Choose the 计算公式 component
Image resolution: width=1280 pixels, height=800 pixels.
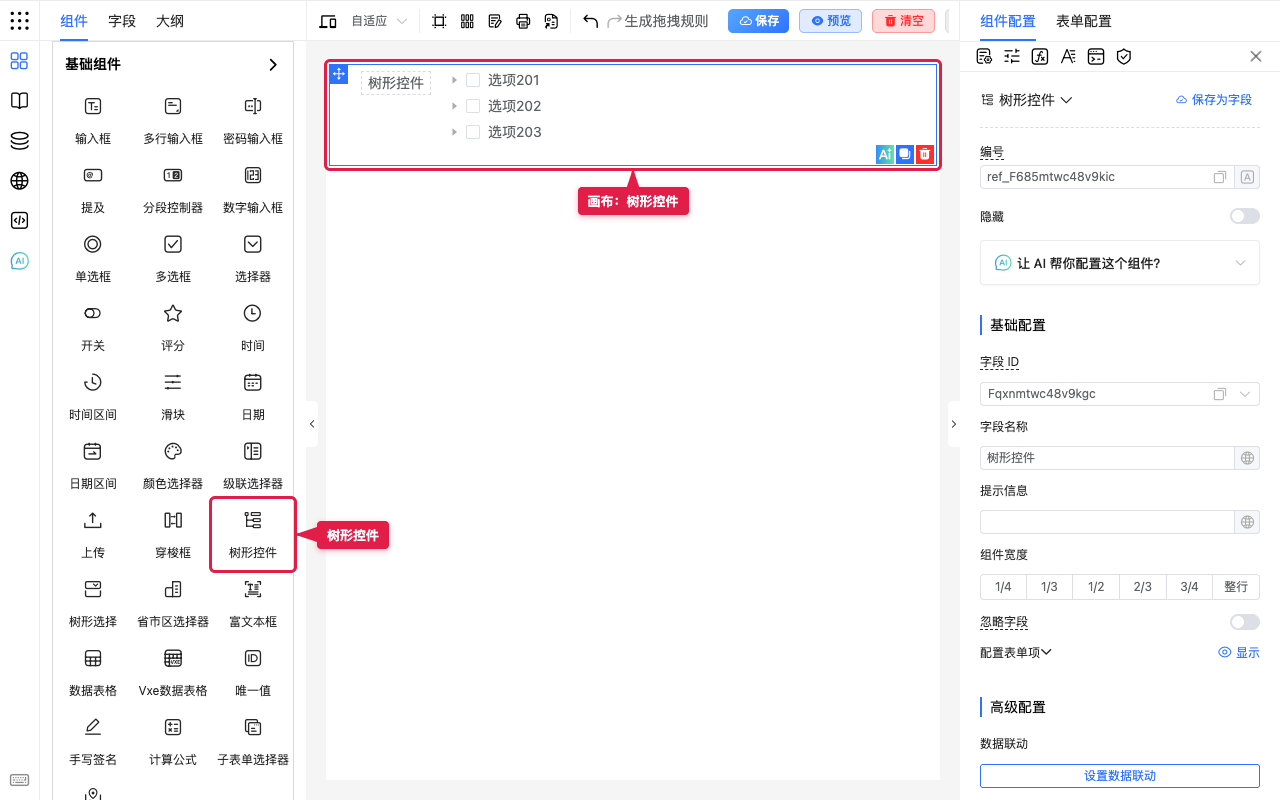pos(173,741)
